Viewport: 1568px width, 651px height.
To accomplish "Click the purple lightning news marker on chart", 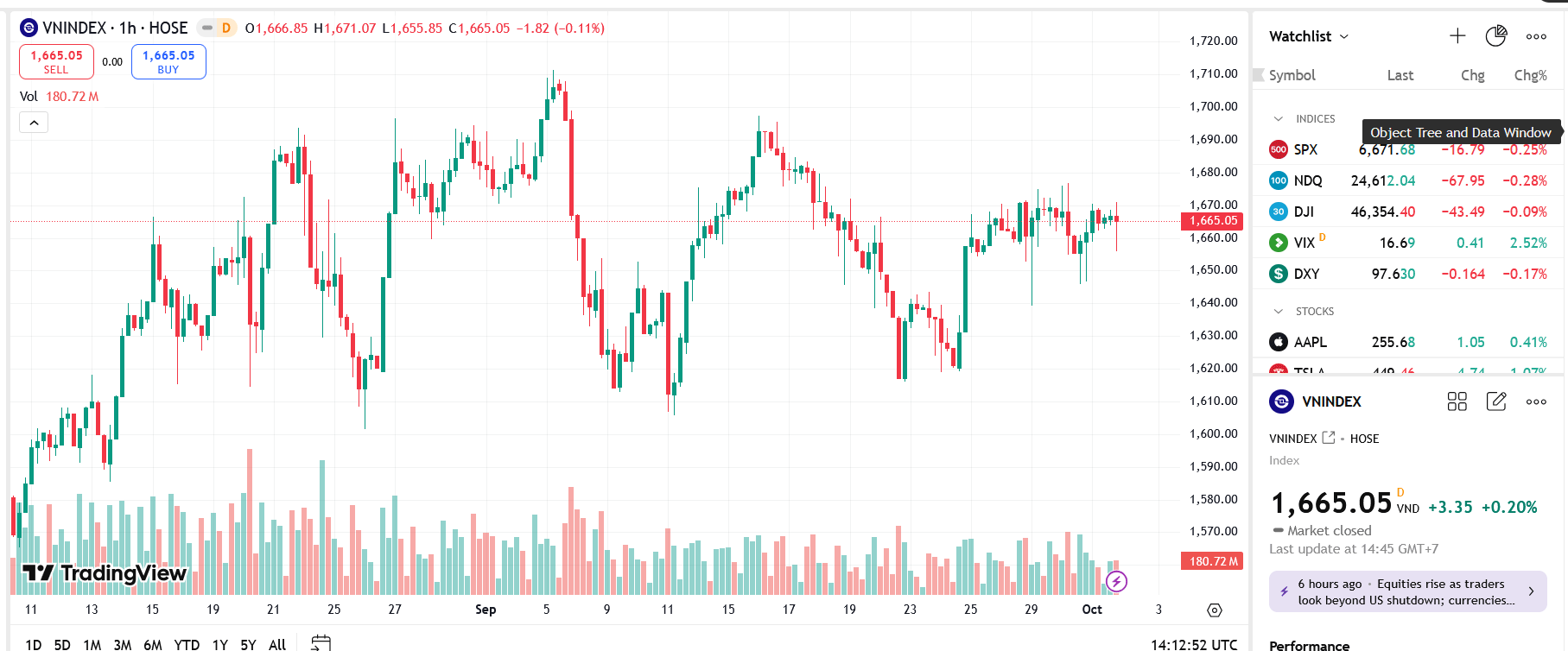I will 1116,581.
